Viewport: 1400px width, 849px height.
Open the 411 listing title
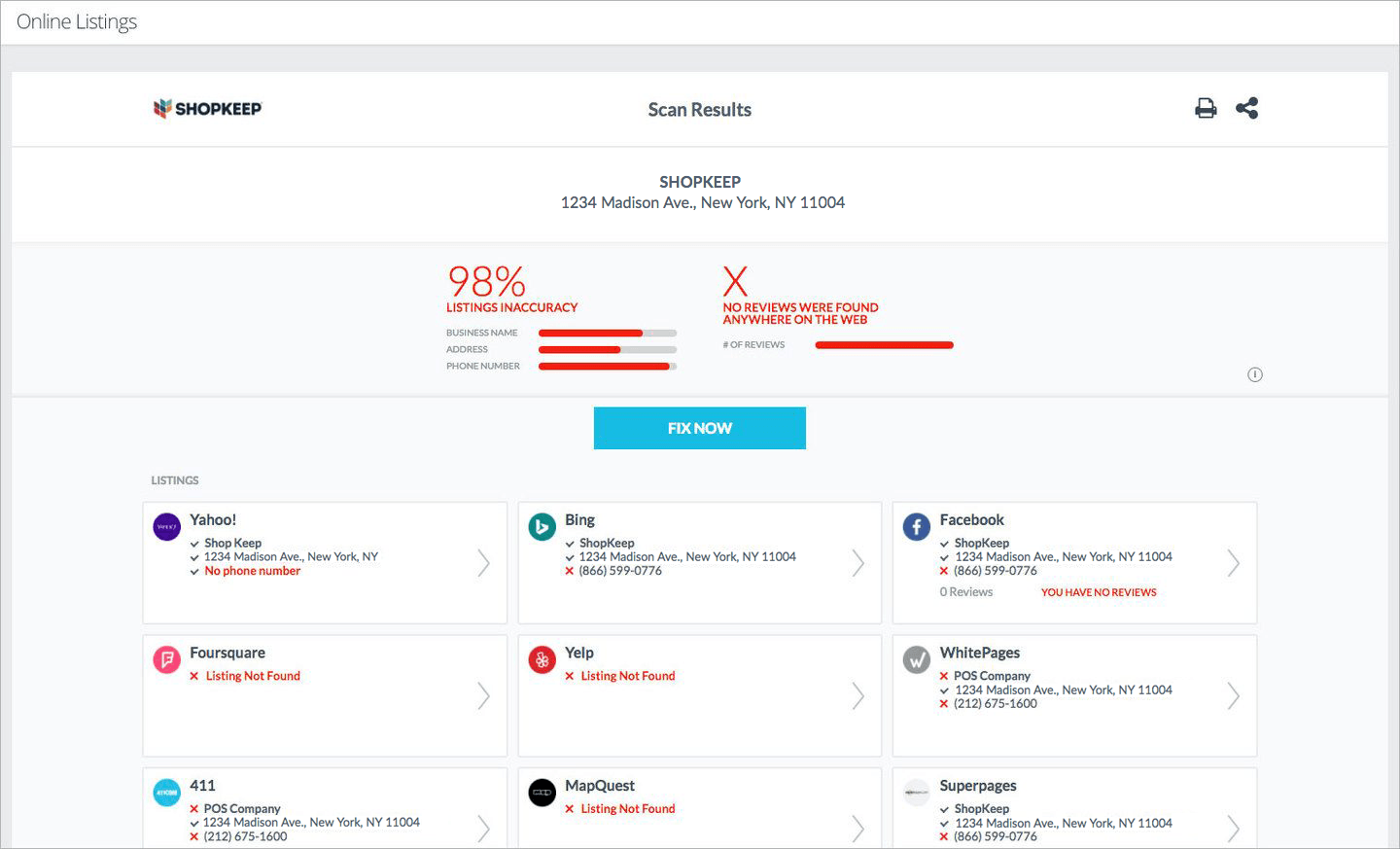(202, 786)
